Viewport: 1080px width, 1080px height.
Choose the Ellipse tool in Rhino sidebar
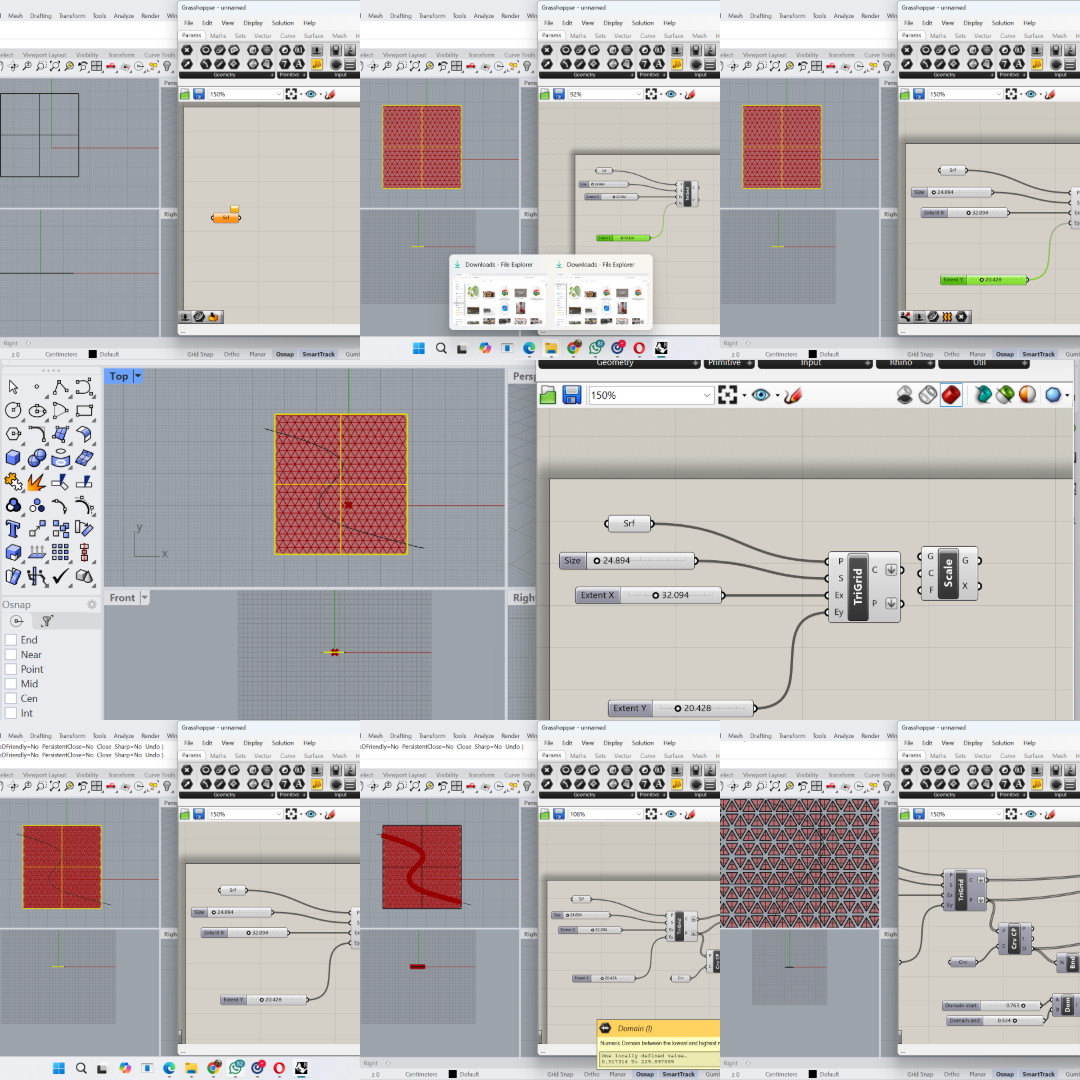[x=37, y=411]
